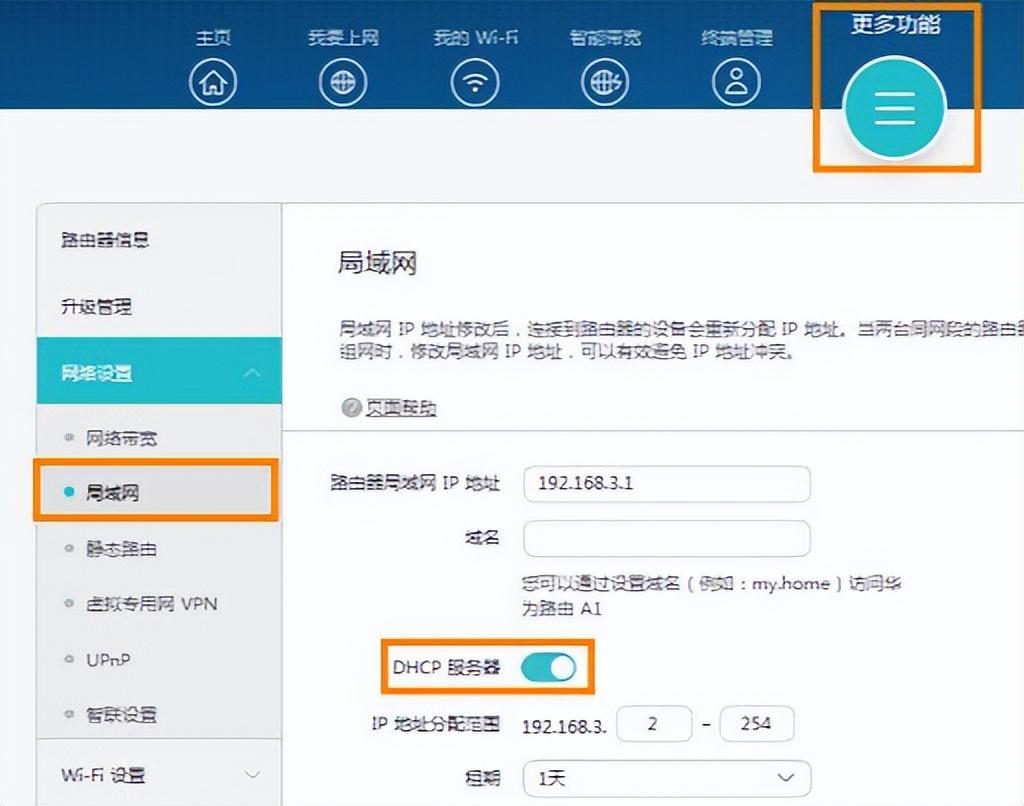Open the 主页 home icon
Image resolution: width=1024 pixels, height=806 pixels.
pos(213,82)
